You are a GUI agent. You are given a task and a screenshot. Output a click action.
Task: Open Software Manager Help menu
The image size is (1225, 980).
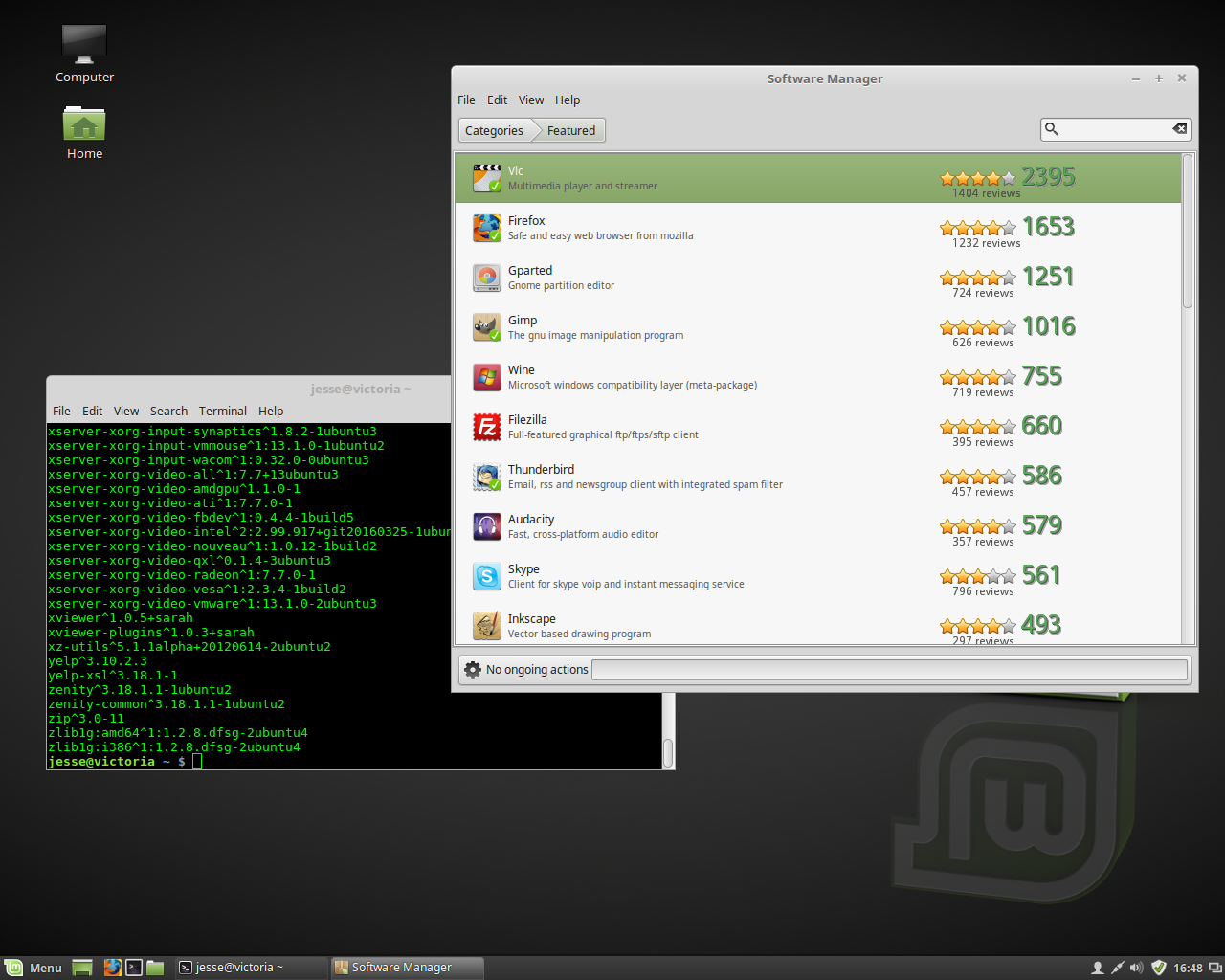pos(568,100)
